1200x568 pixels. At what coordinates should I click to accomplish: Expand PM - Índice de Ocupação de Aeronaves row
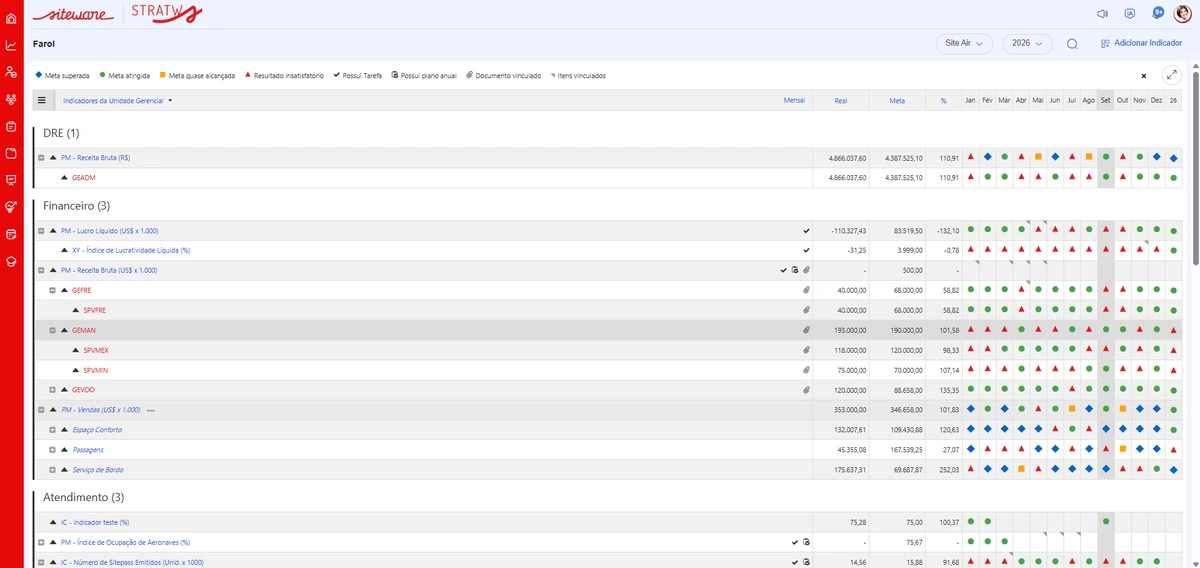pos(41,542)
